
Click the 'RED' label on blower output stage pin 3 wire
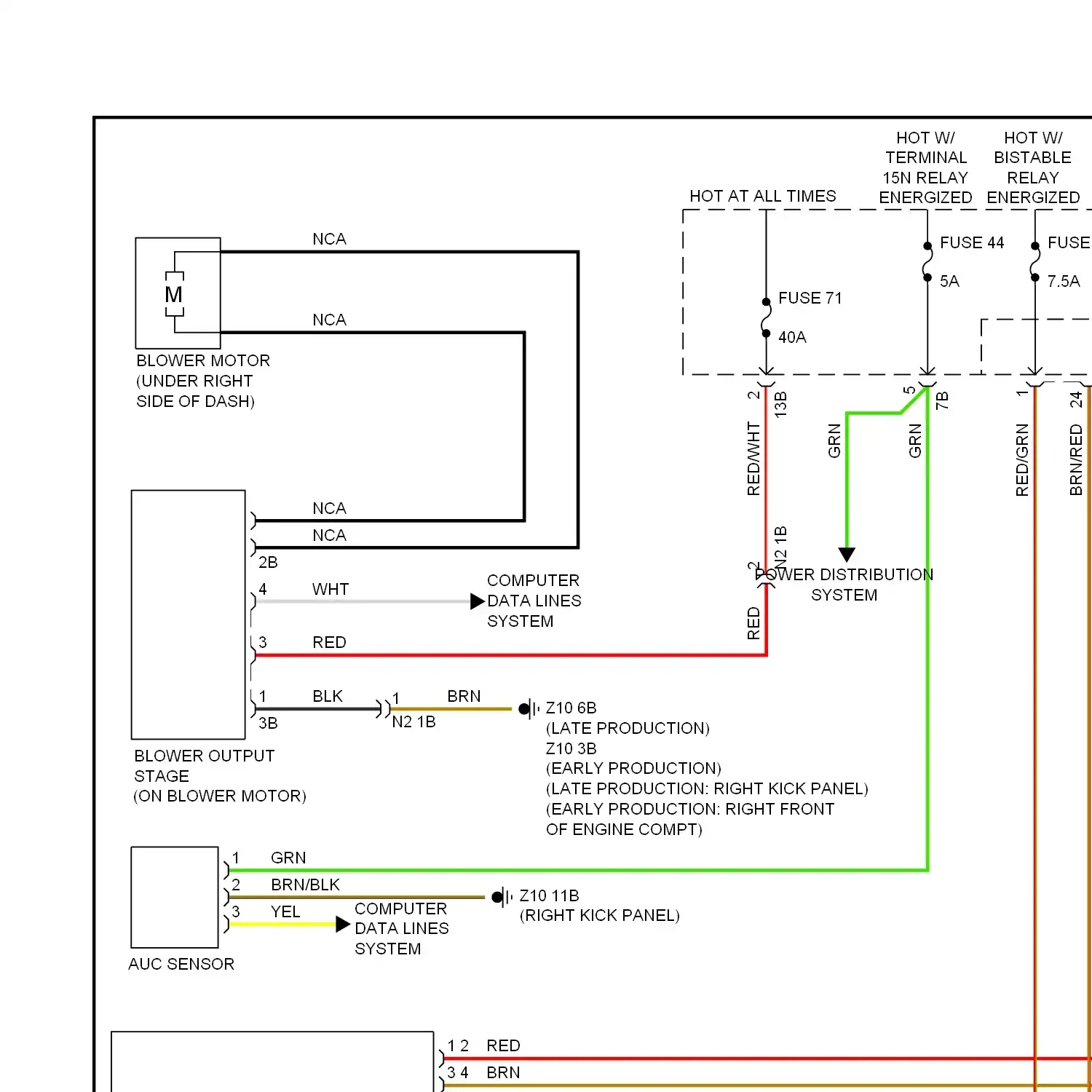coord(329,643)
